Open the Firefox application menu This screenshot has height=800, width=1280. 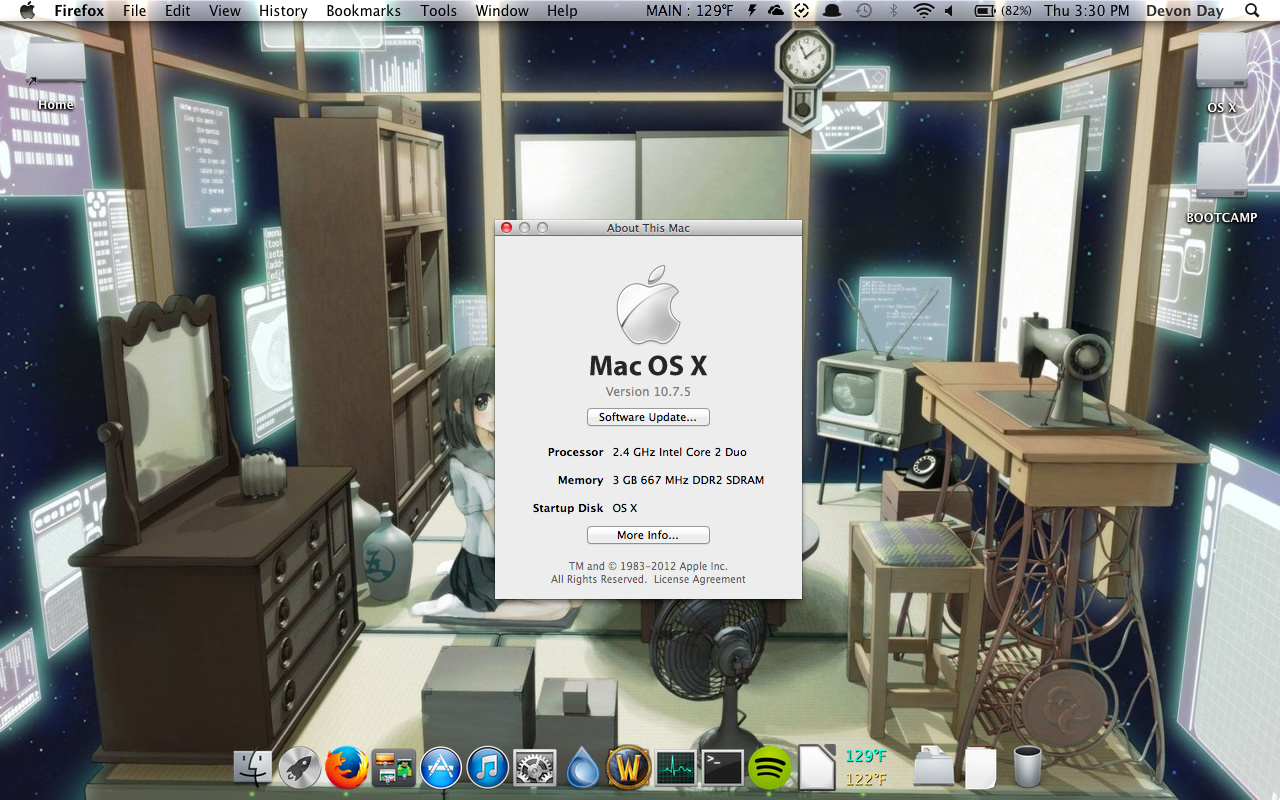79,11
